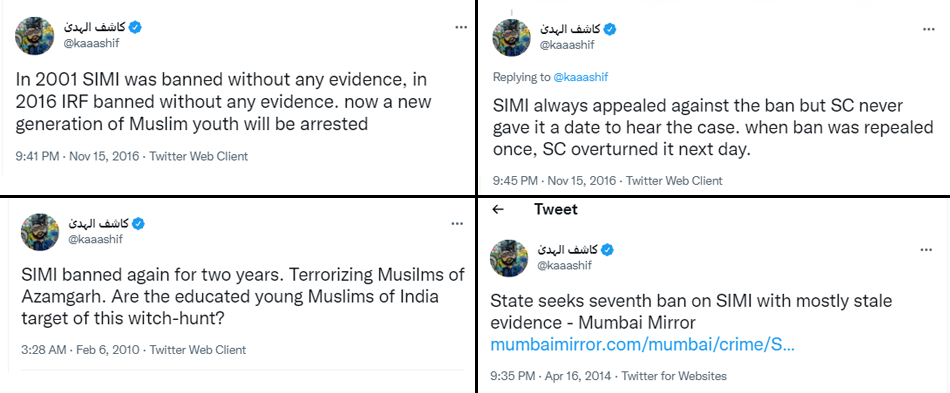Open more options on the Mumbai Mirror tweet
Screen dimensions: 950x393
[926, 249]
